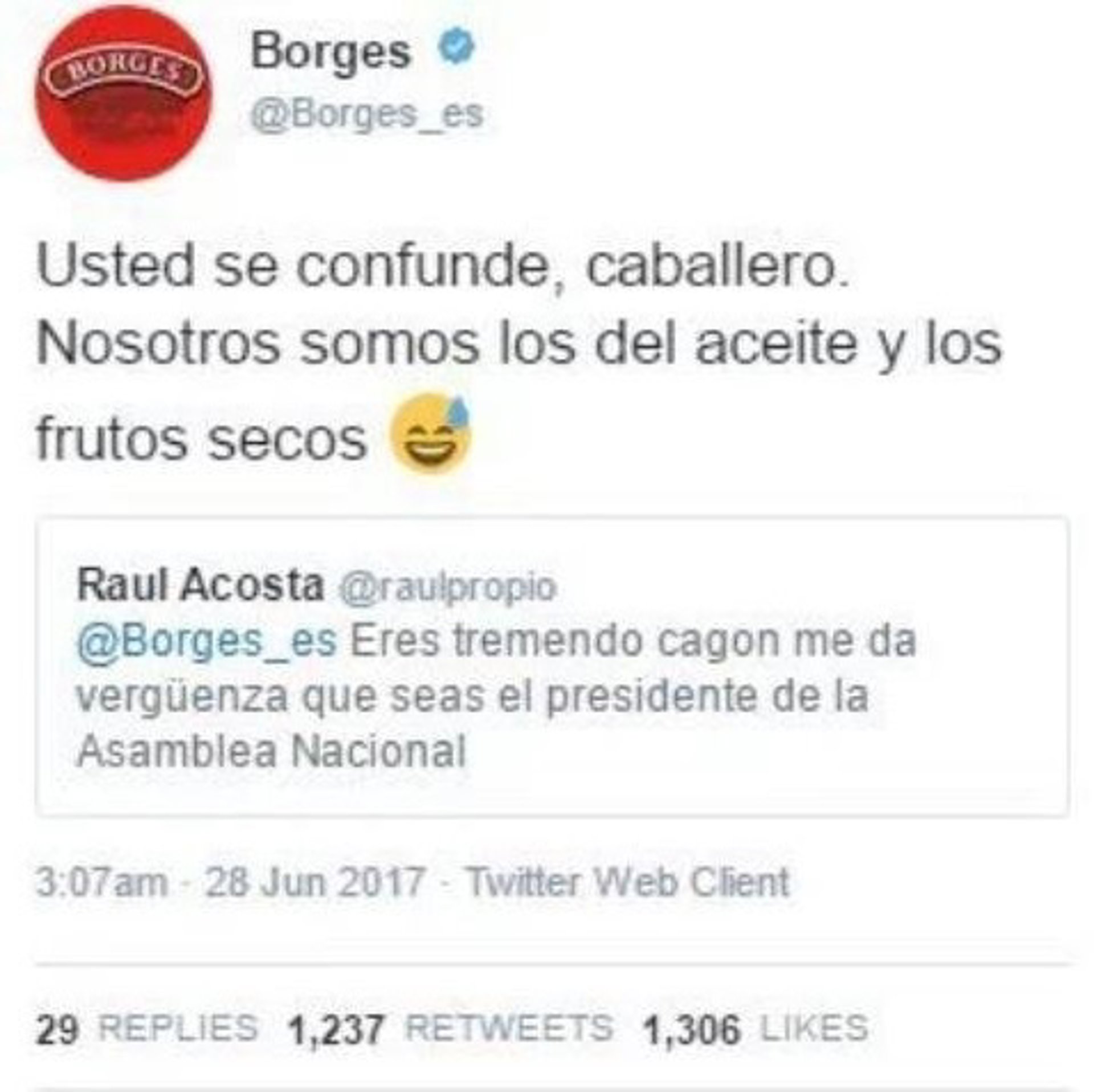Open the quoted tweet by Raul Acosta

pos(552,666)
